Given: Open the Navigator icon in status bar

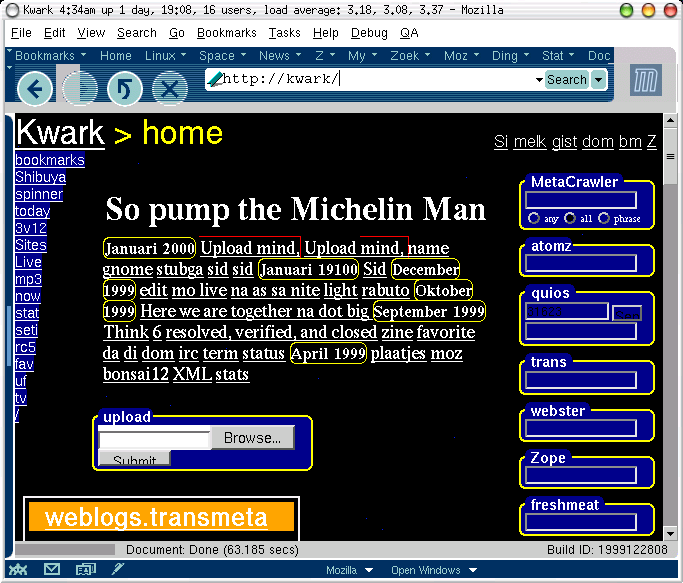Looking at the screenshot, I should (x=18, y=569).
